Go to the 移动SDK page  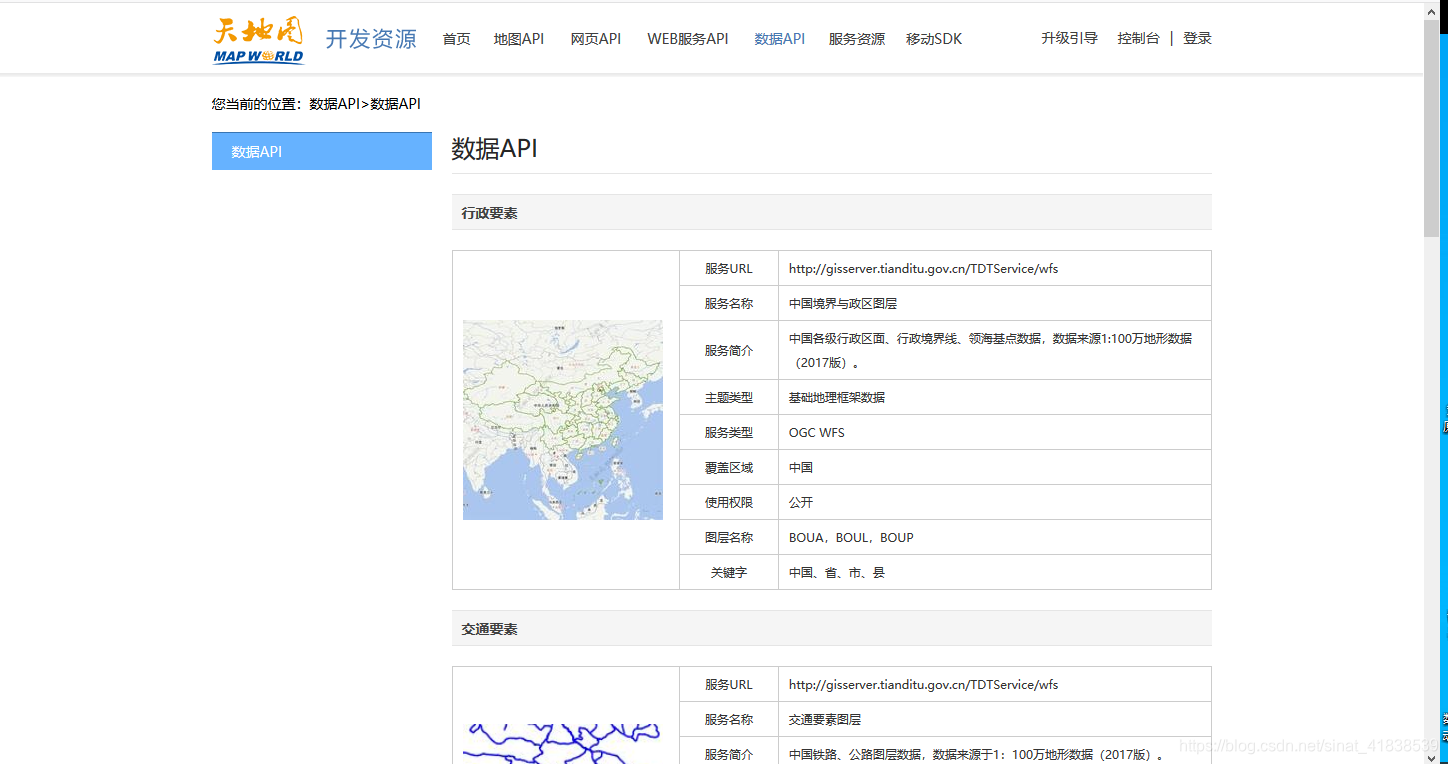click(x=933, y=39)
